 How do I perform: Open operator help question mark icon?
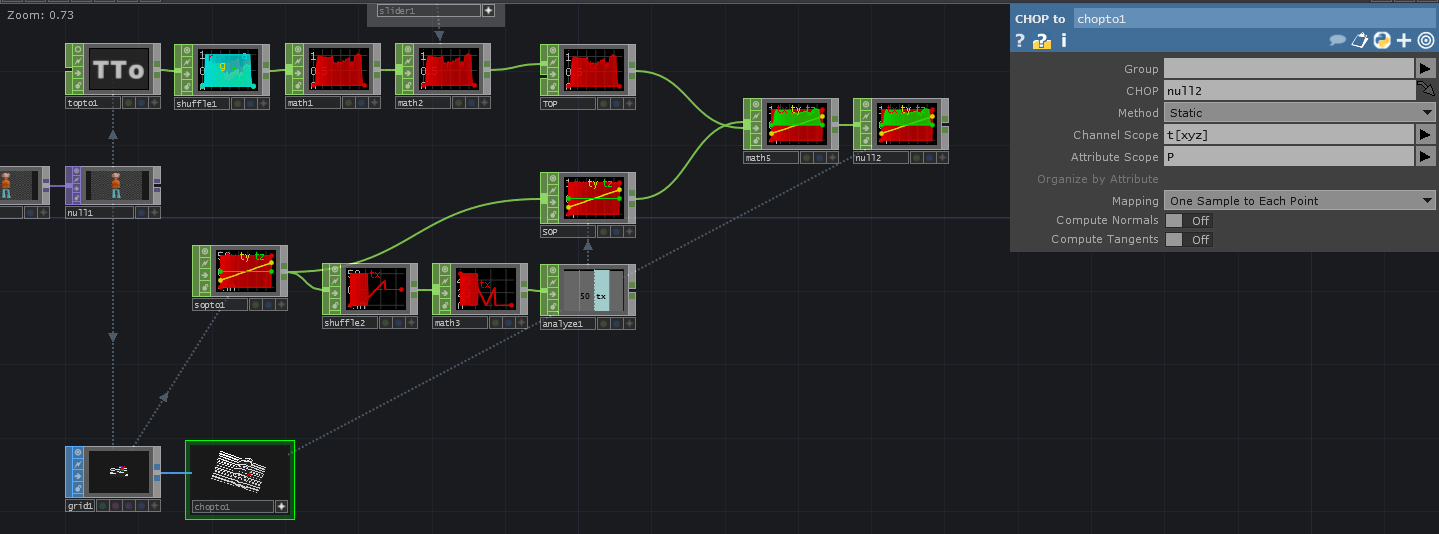point(1020,41)
